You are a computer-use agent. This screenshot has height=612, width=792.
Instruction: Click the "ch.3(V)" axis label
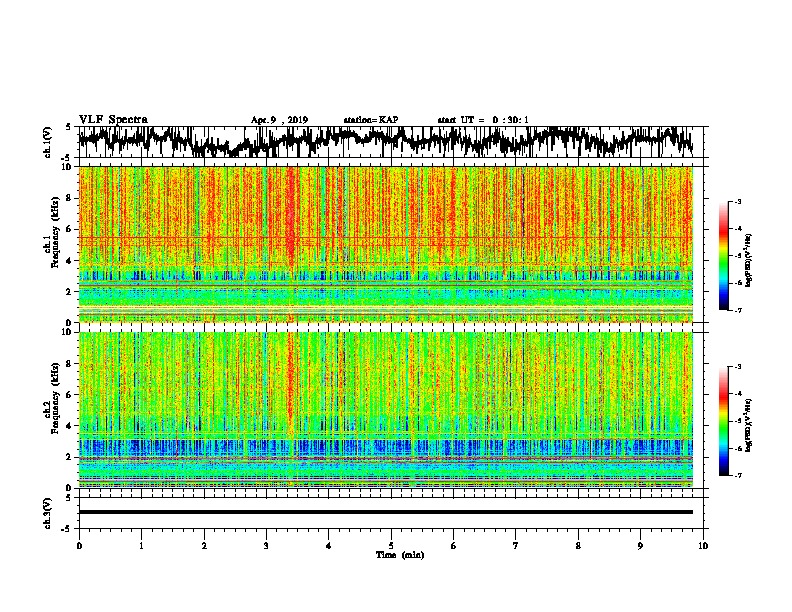(48, 513)
